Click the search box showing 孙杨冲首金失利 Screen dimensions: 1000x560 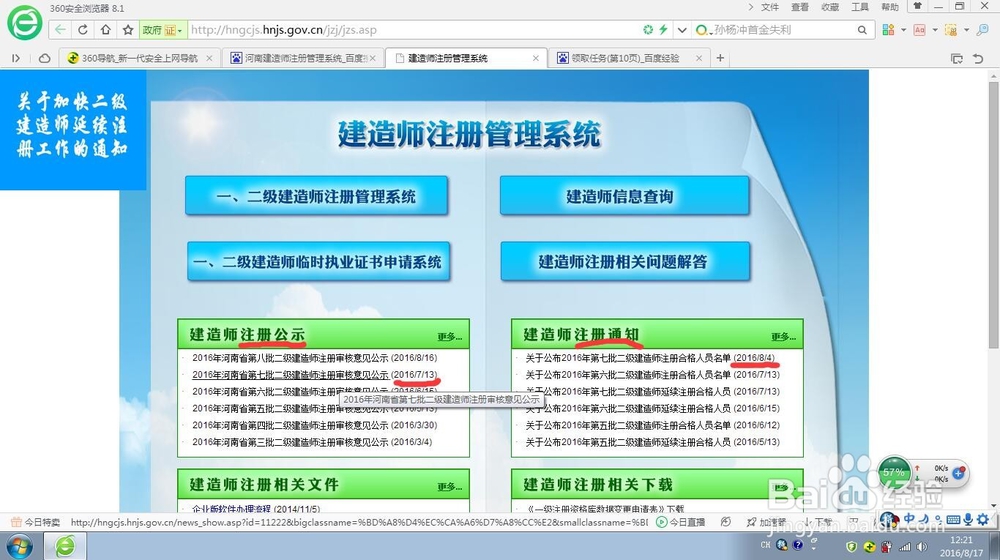click(x=783, y=29)
